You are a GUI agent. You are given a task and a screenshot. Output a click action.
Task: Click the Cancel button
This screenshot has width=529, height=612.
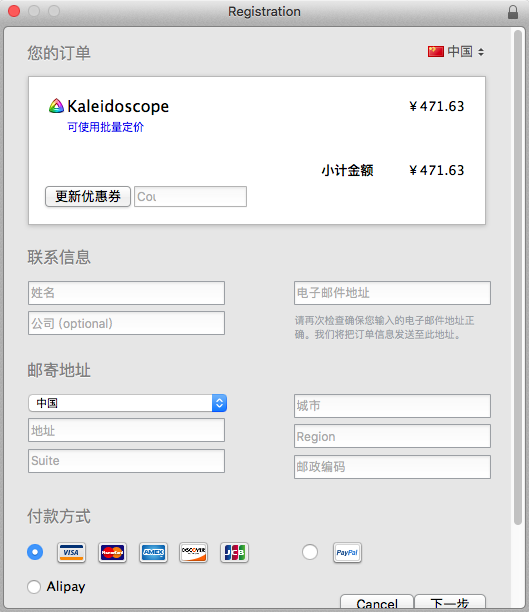[377, 603]
